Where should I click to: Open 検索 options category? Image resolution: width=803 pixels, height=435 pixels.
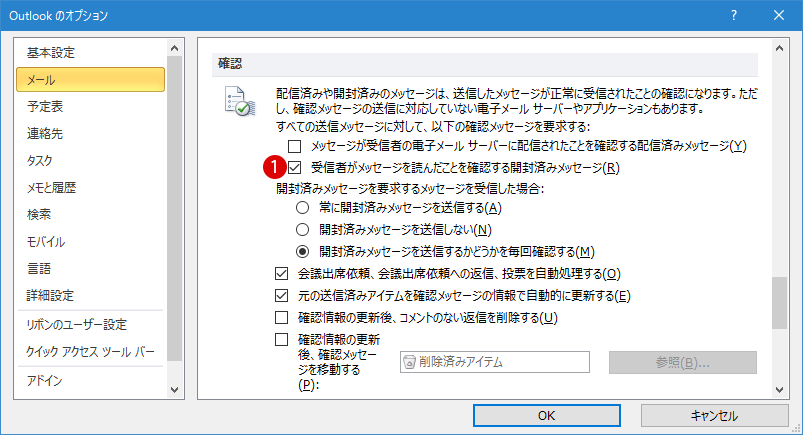pos(91,214)
